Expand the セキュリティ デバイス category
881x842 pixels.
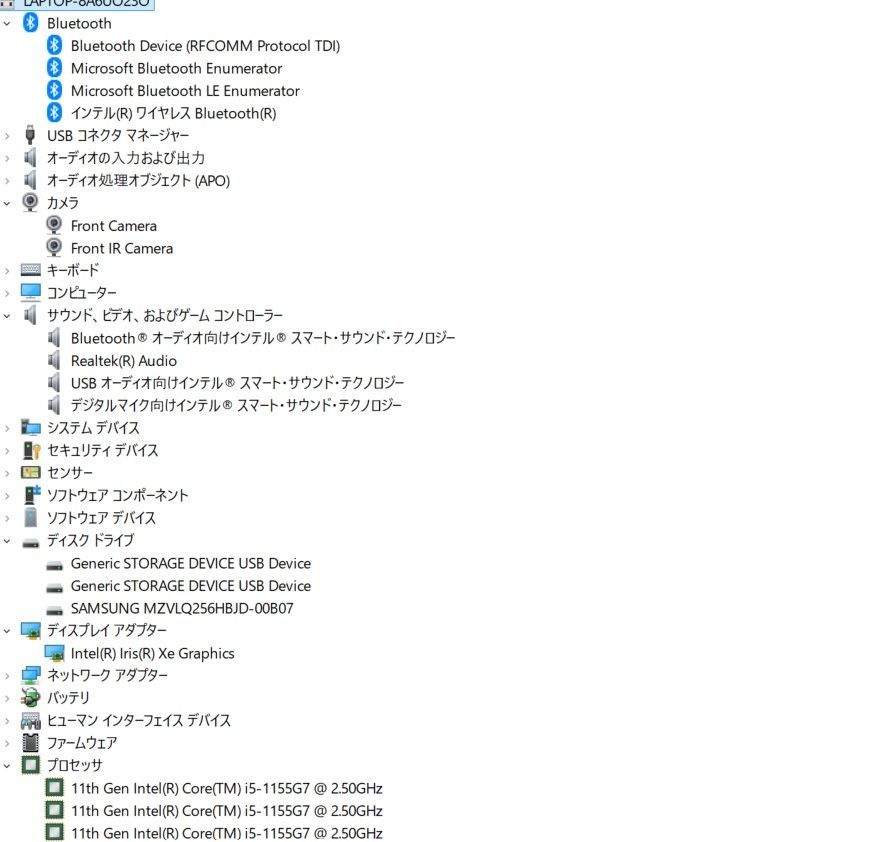7,450
